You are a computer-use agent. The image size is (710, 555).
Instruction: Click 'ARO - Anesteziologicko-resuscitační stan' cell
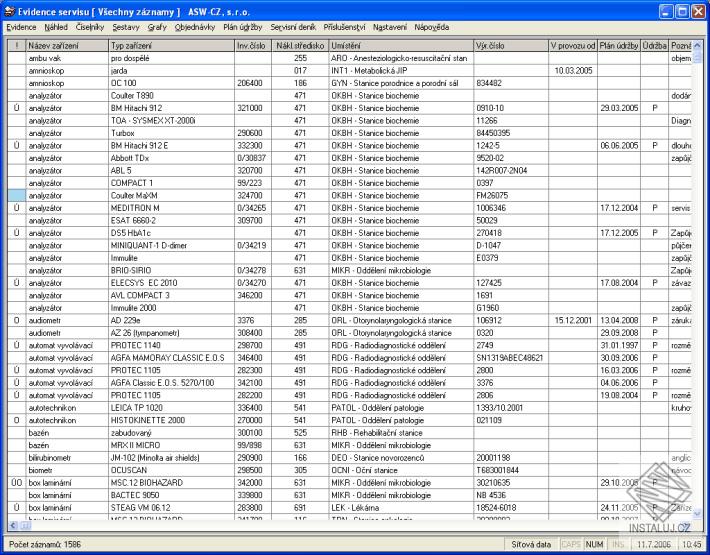[399, 58]
